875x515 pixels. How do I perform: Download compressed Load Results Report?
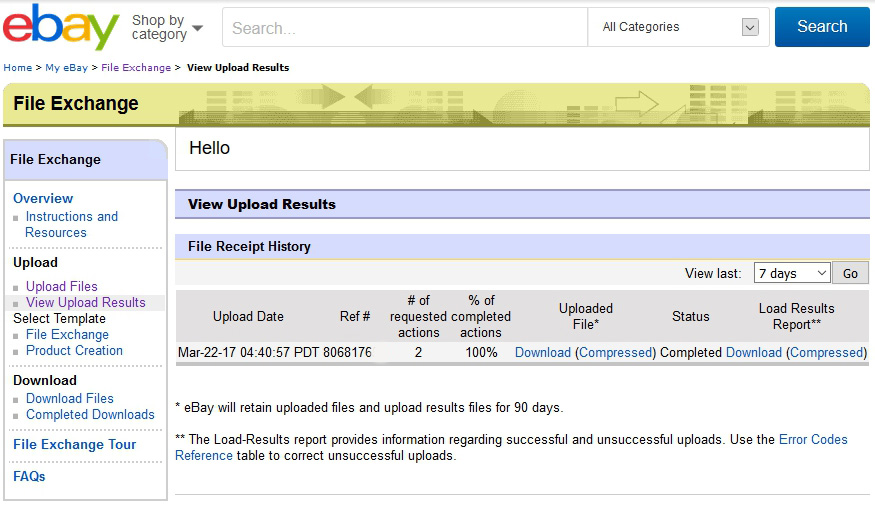[x=826, y=353]
